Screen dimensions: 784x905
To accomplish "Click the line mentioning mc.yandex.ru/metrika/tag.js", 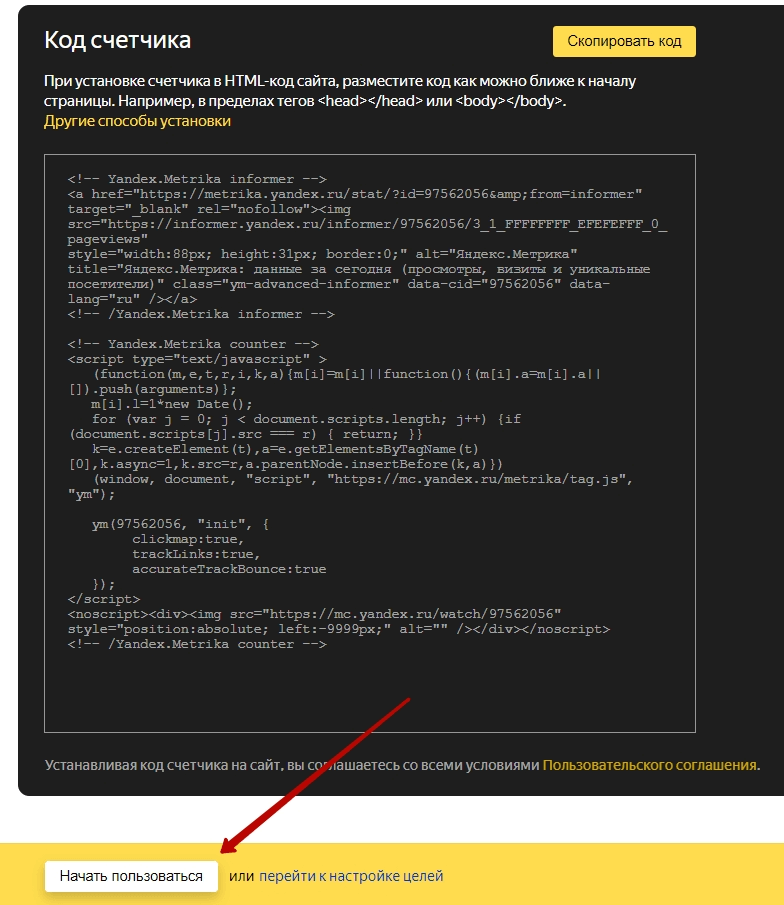I will pyautogui.click(x=364, y=479).
